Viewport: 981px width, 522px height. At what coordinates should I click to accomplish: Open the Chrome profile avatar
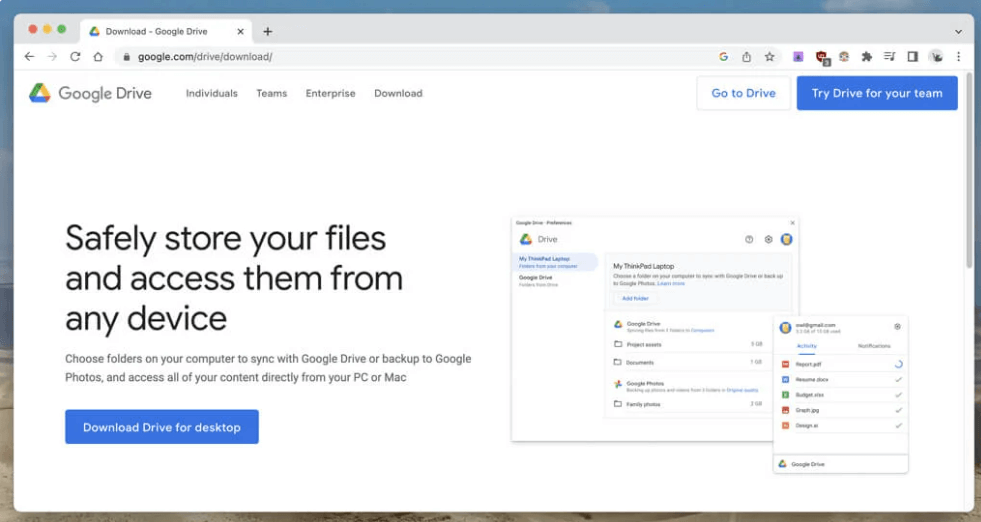pyautogui.click(x=936, y=56)
